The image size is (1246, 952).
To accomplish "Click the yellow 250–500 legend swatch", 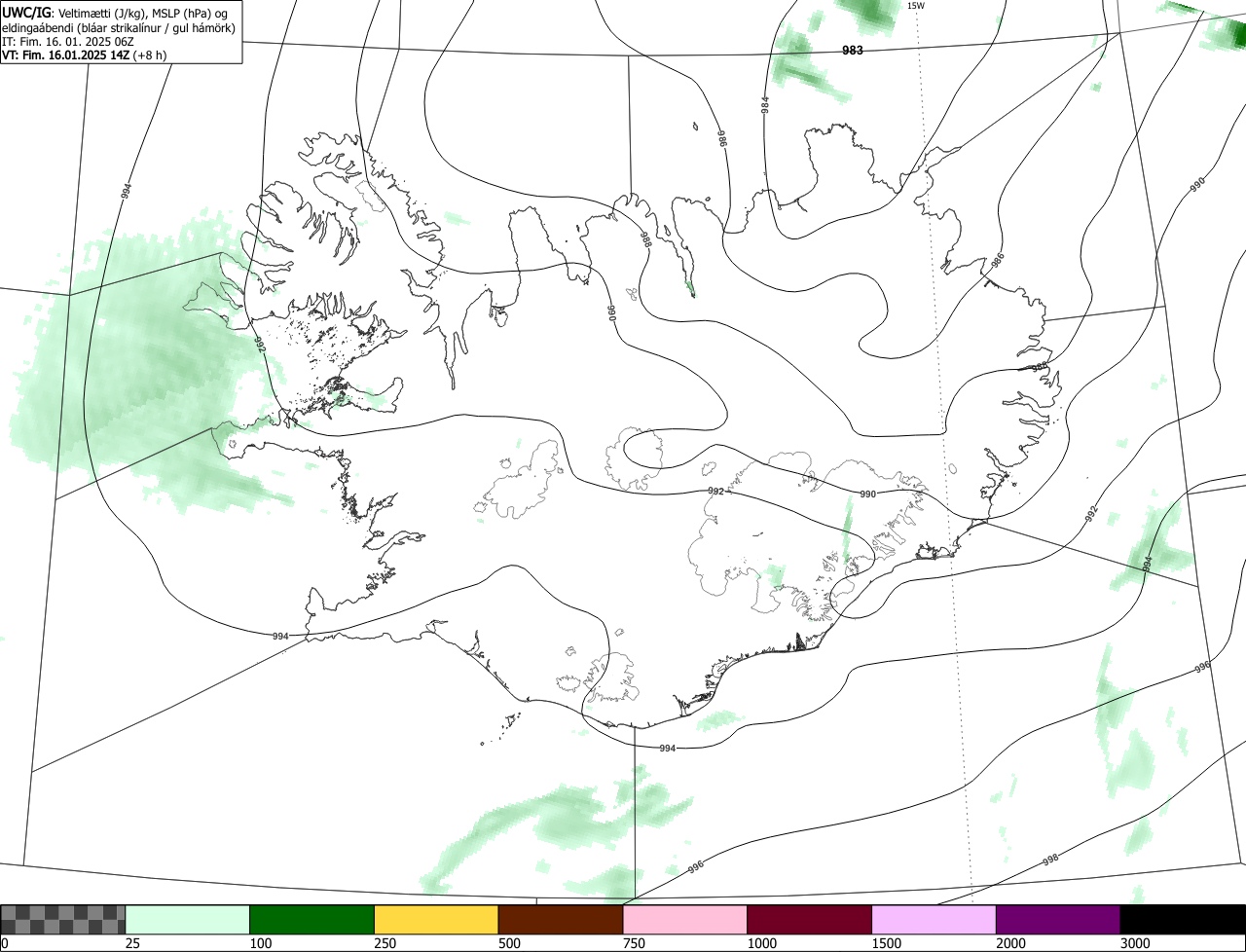I will tap(436, 920).
